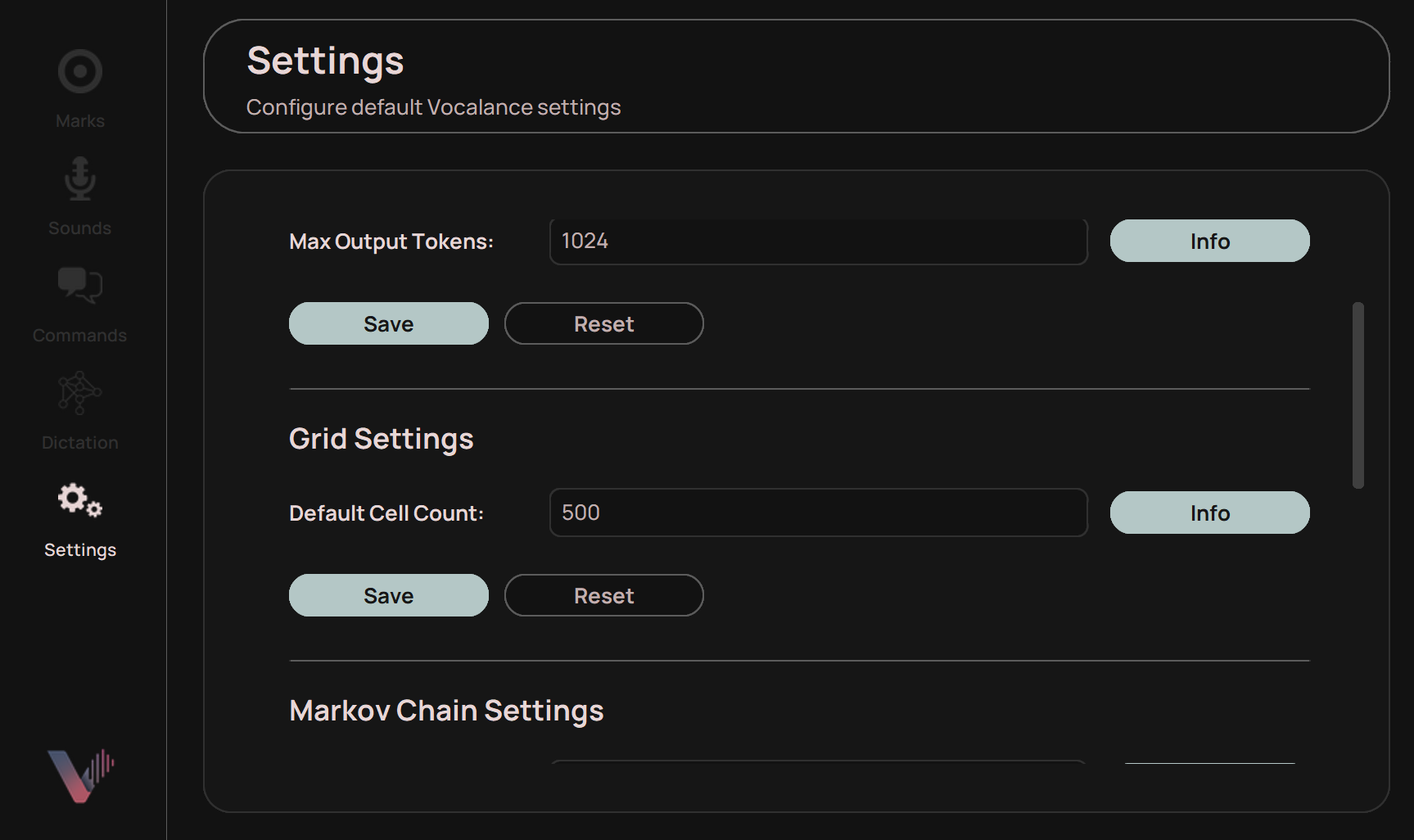1414x840 pixels.
Task: Click the Max Output Tokens input field
Action: point(818,241)
